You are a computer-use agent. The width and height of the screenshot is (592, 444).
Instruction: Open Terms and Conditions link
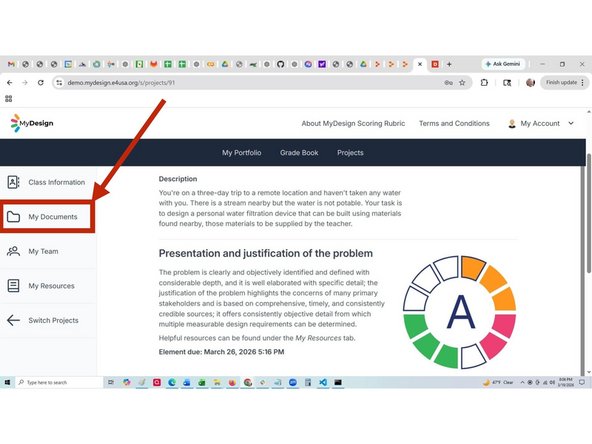coord(454,123)
